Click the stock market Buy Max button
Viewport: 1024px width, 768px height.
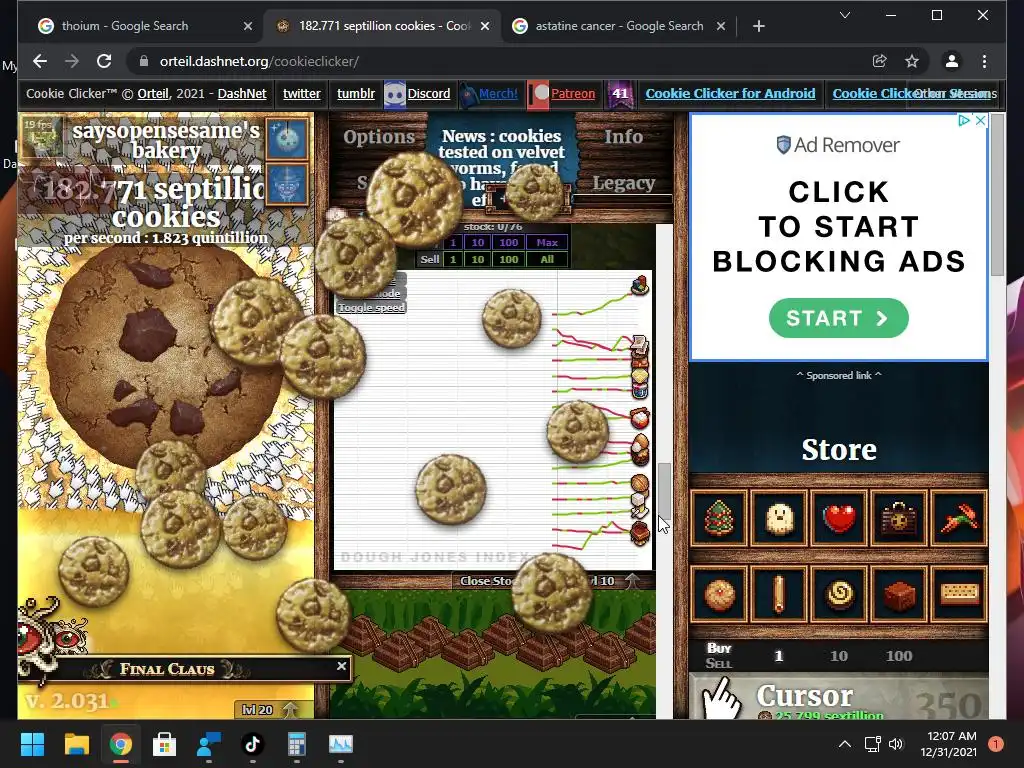pyautogui.click(x=547, y=242)
